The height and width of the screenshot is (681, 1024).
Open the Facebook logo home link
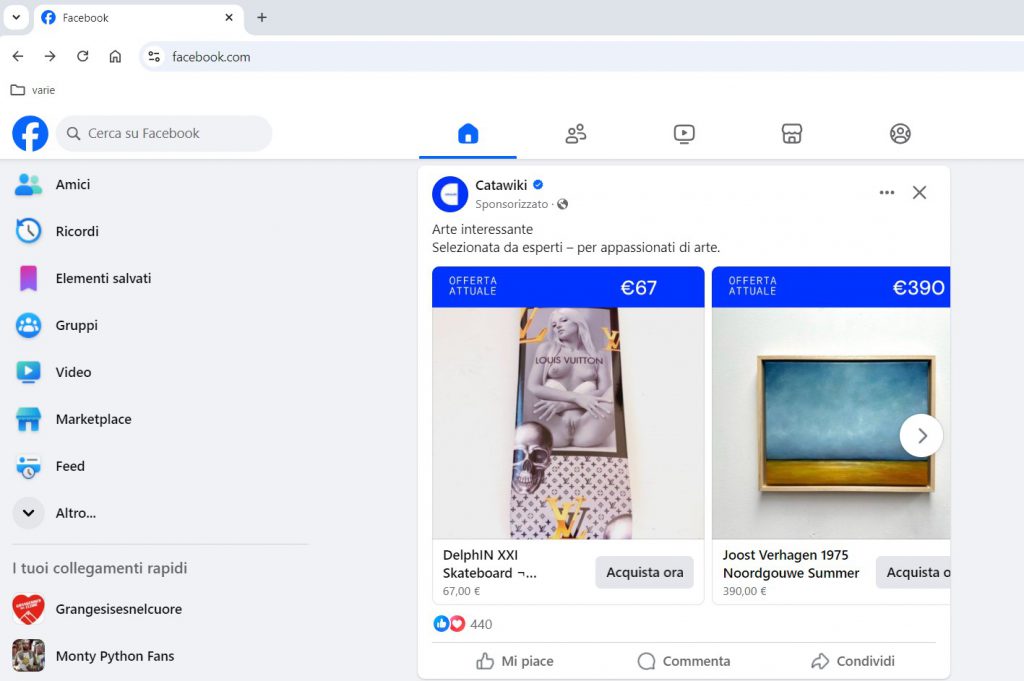(30, 133)
